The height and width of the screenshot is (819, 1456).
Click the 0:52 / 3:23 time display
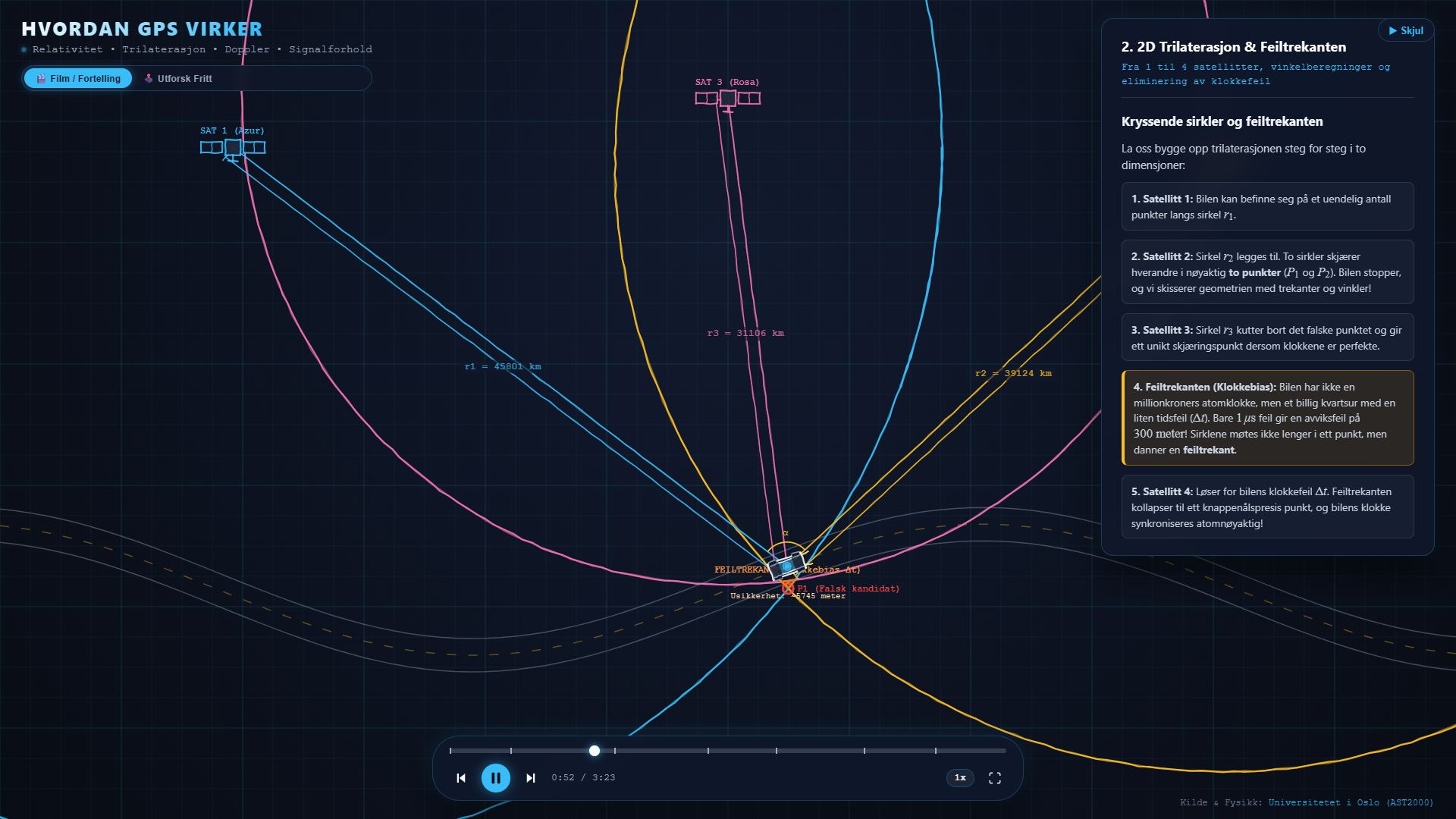(583, 777)
